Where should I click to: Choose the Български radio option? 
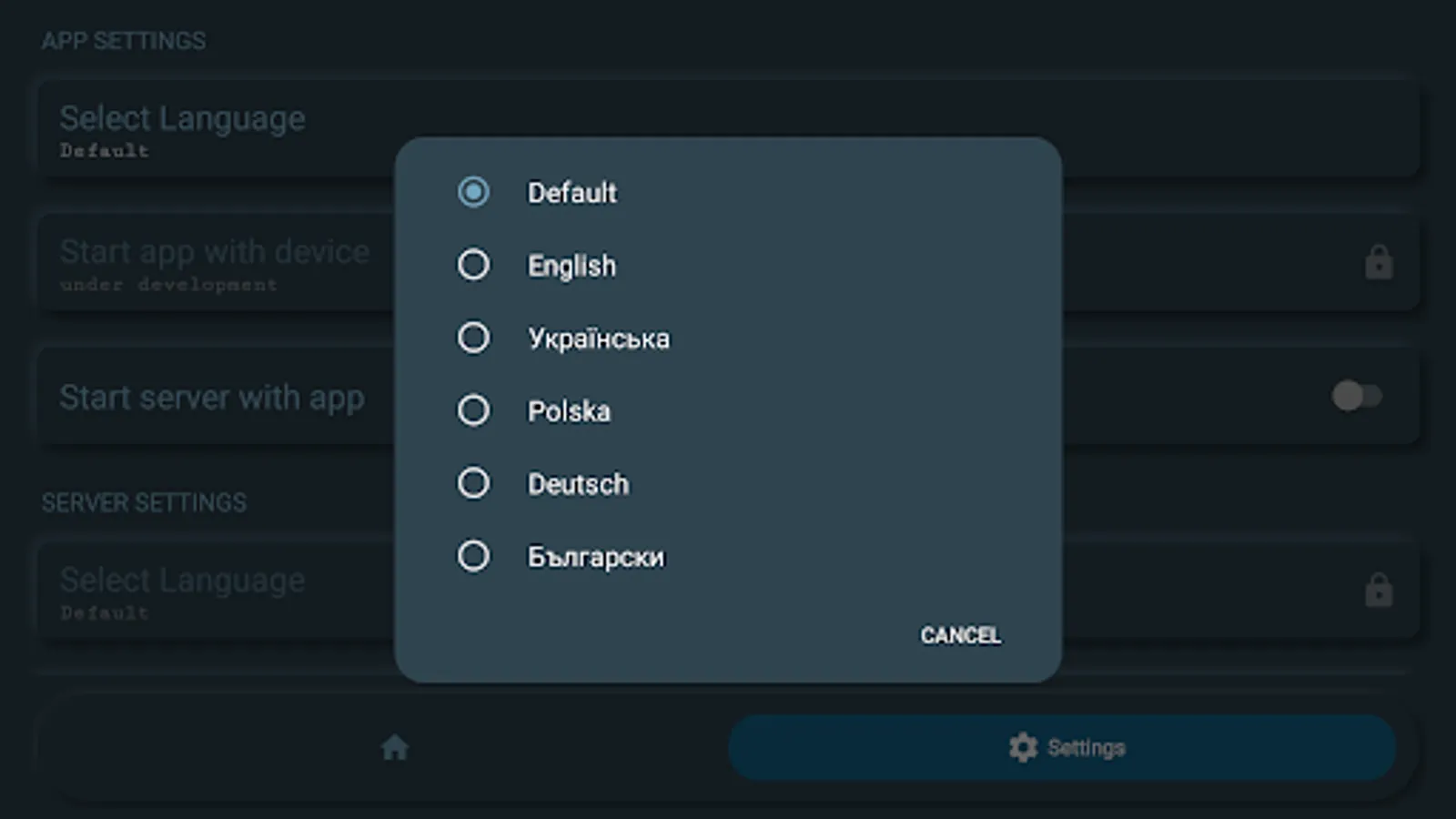(473, 556)
